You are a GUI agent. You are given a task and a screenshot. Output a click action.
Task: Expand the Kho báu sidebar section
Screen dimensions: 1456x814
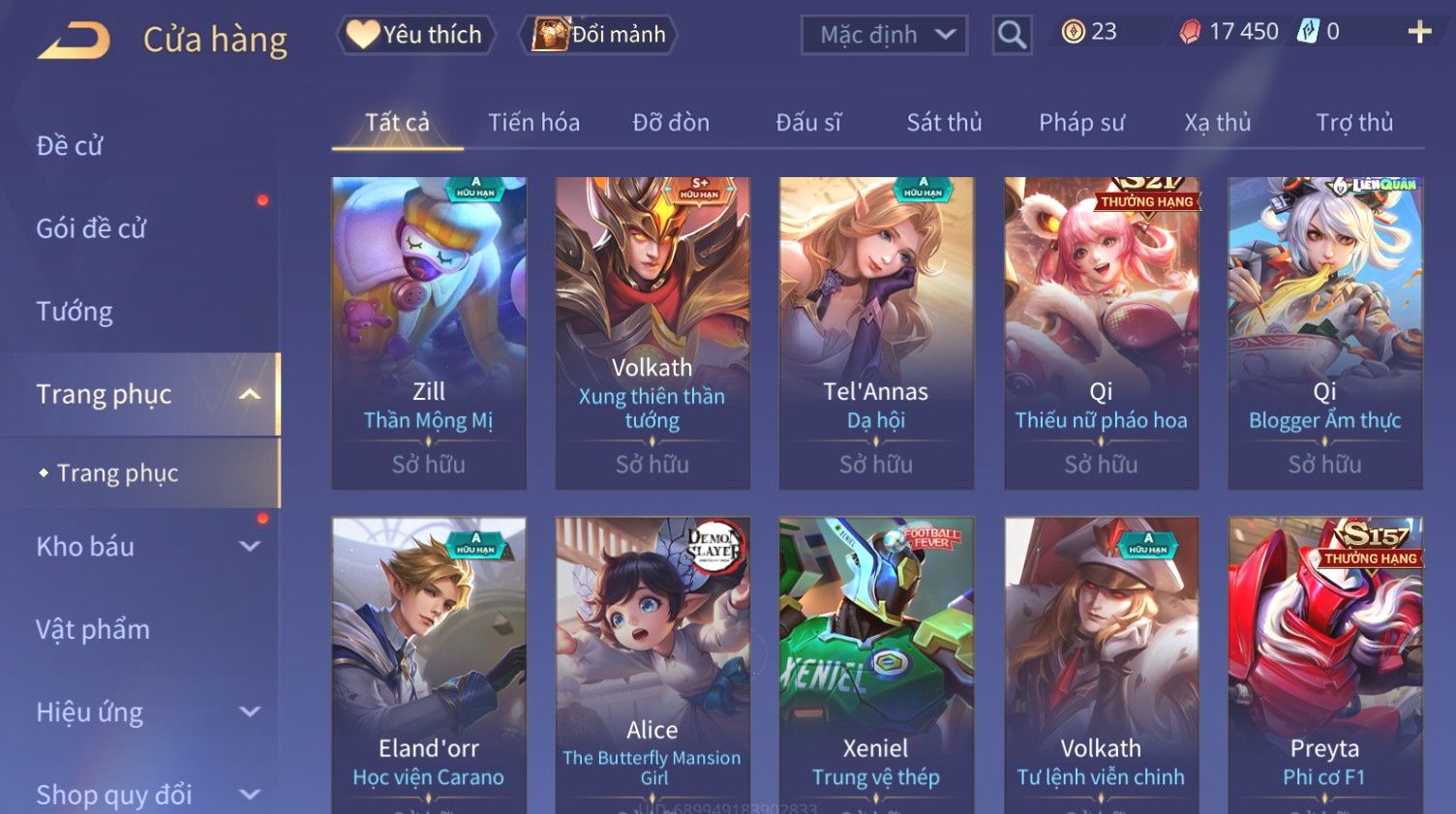[x=250, y=546]
